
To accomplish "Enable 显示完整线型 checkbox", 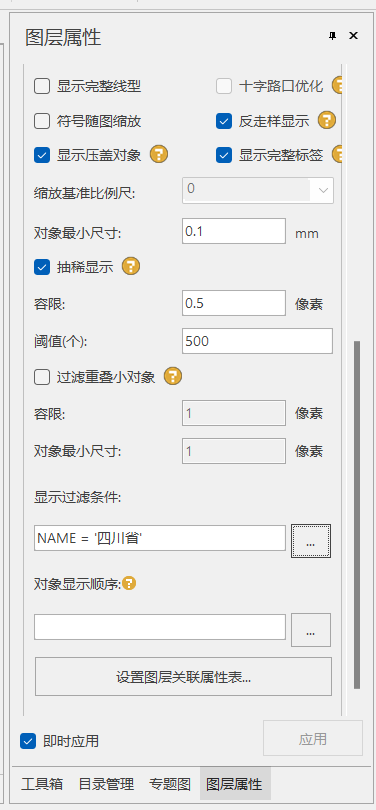I will pos(42,86).
